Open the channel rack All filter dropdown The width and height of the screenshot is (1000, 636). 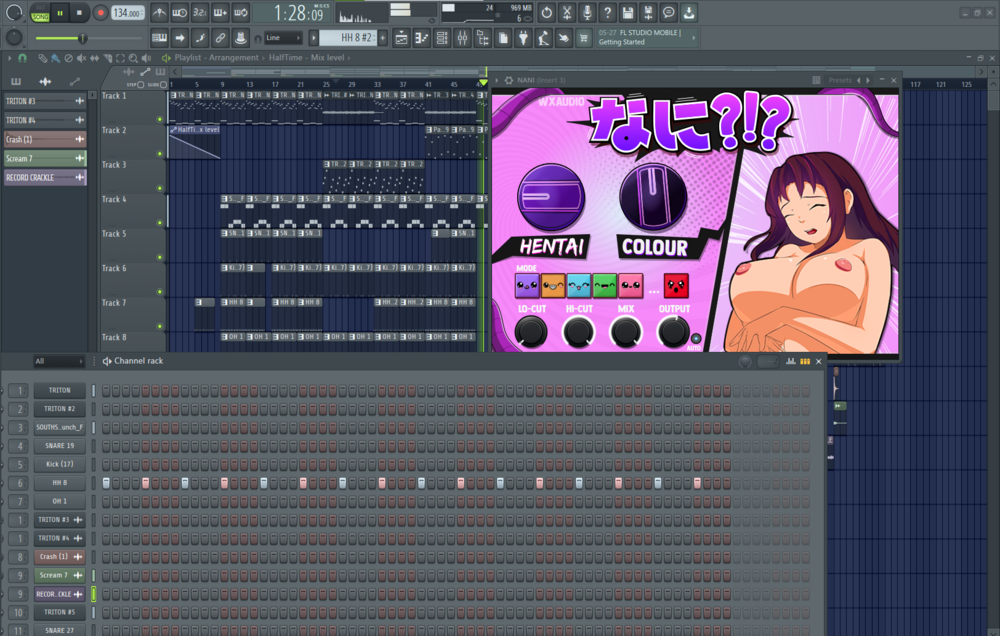click(x=59, y=361)
